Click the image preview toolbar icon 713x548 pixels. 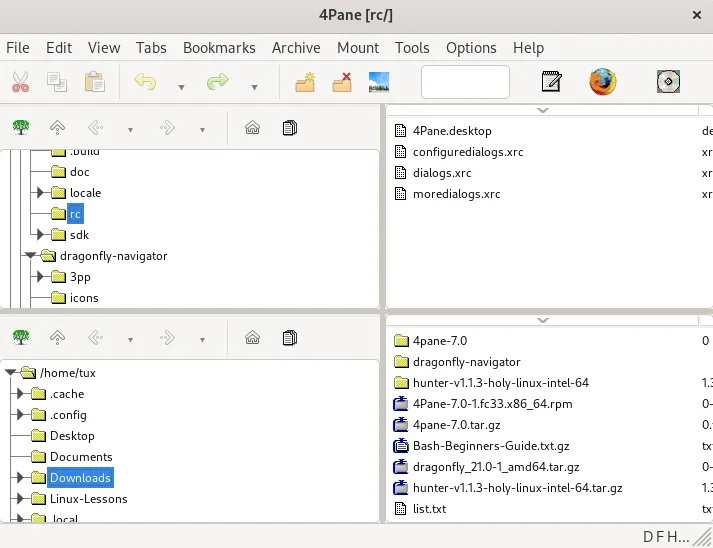(x=379, y=82)
